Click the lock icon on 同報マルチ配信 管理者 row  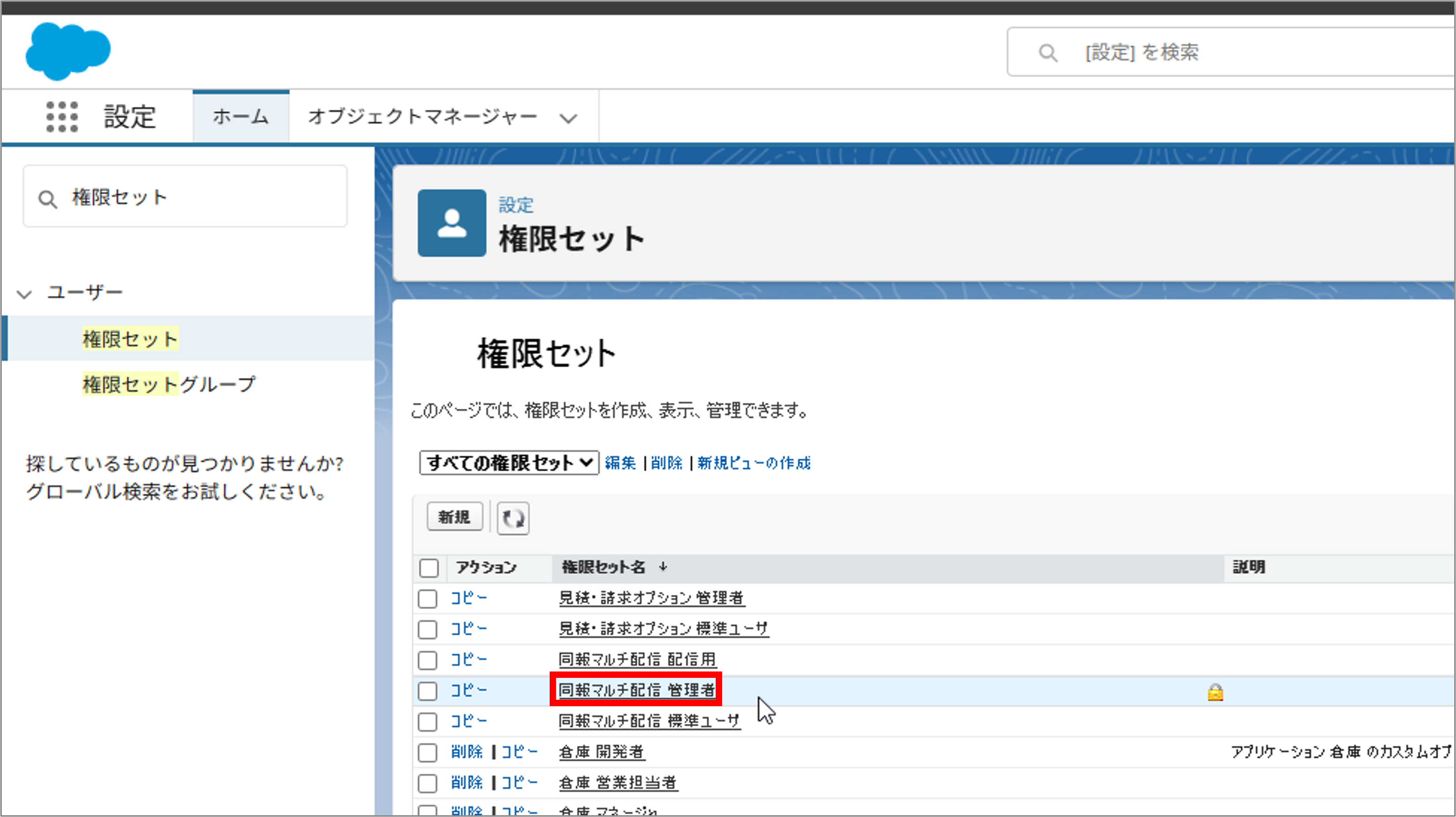[1215, 691]
